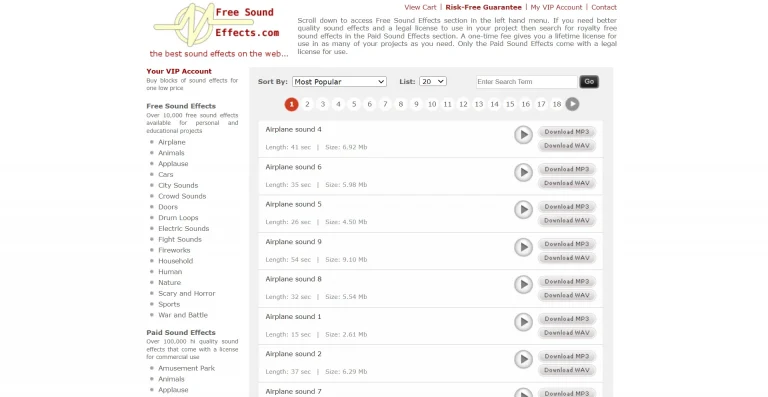This screenshot has height=397, width=768.
Task: Open City Sounds category
Action: (178, 186)
